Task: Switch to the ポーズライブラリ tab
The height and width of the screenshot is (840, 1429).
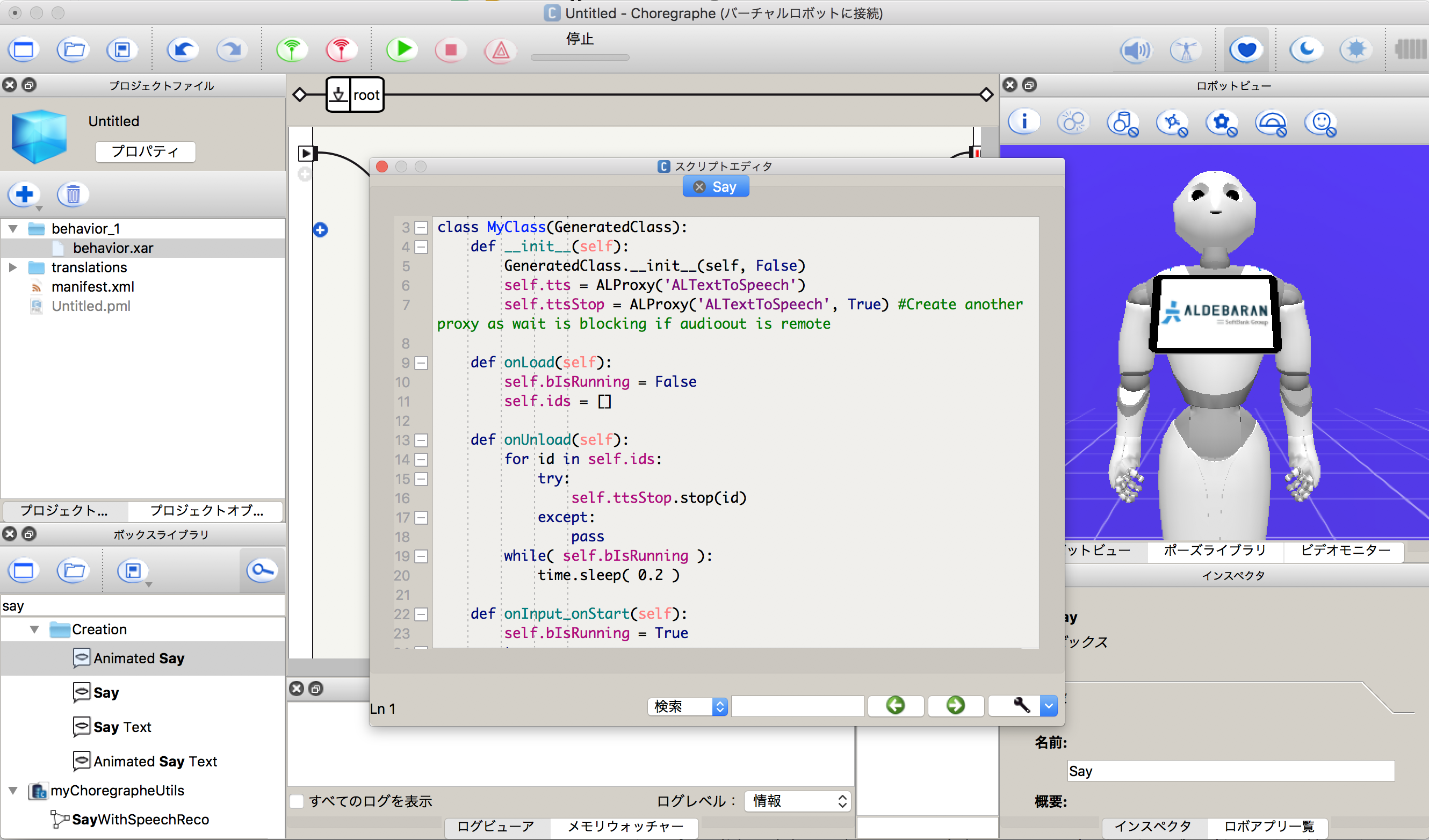Action: point(1214,551)
